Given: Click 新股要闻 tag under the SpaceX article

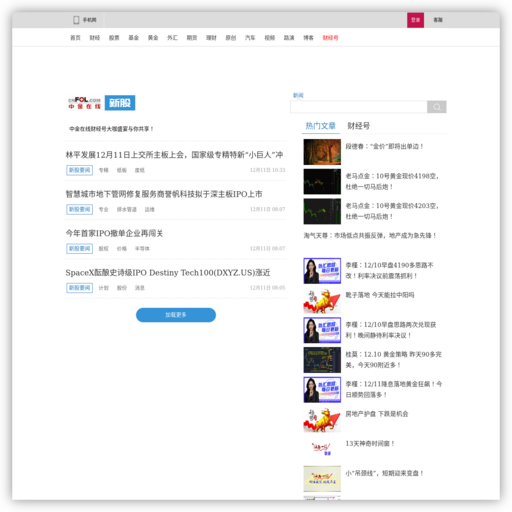Looking at the screenshot, I should pyautogui.click(x=80, y=288).
